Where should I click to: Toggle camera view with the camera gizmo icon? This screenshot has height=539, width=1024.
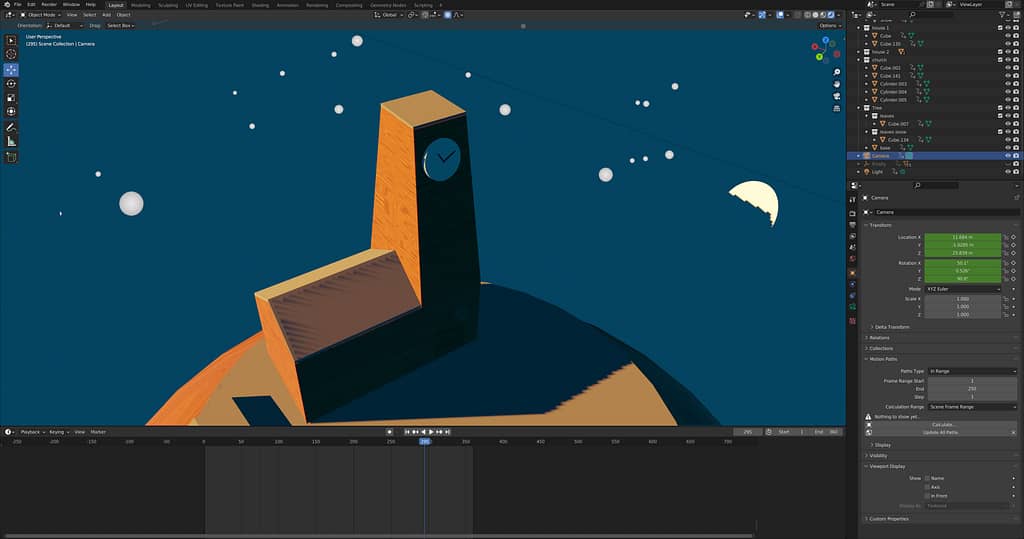point(836,97)
